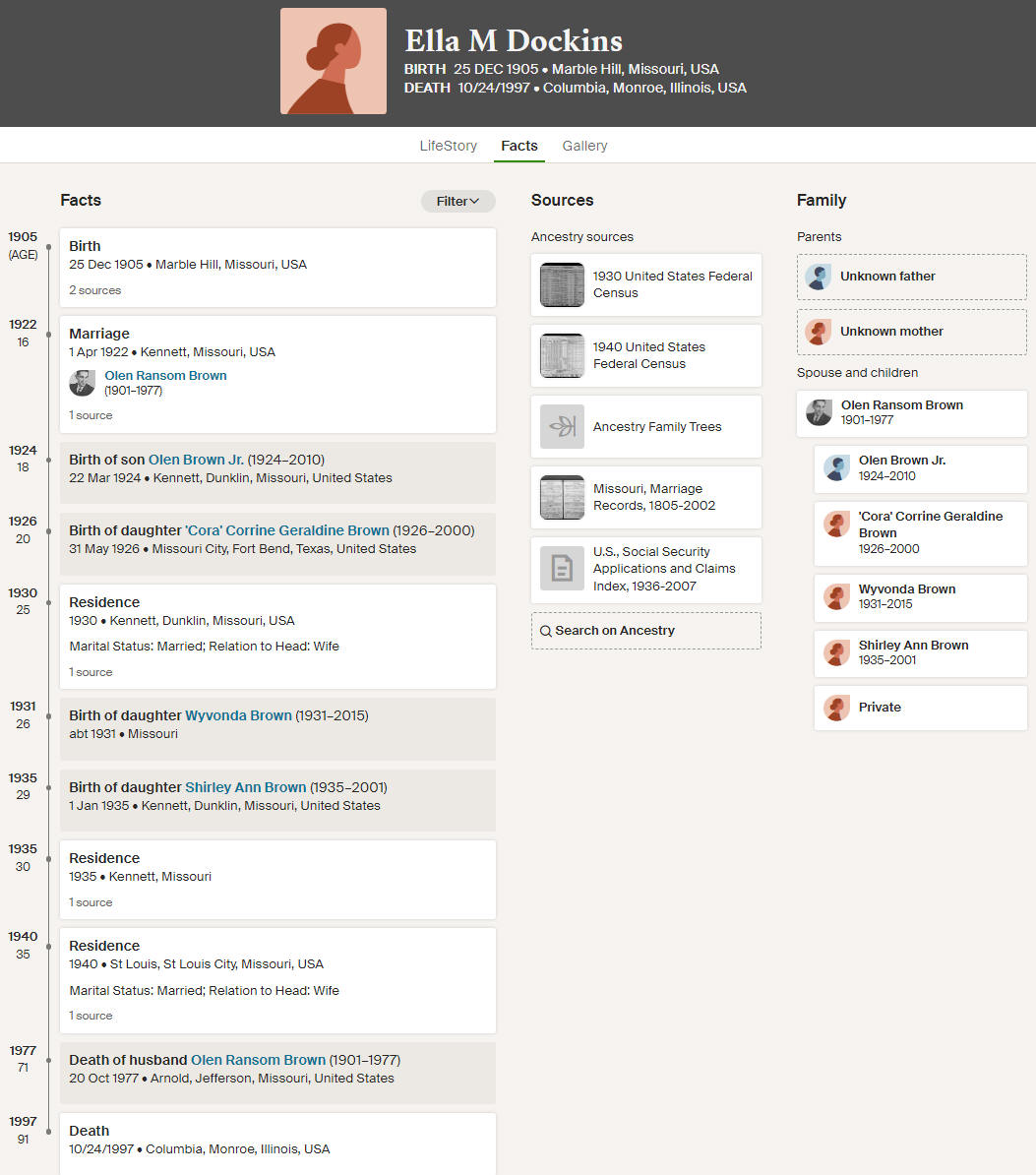Open the Filter dropdown
This screenshot has width=1036, height=1175.
(457, 201)
